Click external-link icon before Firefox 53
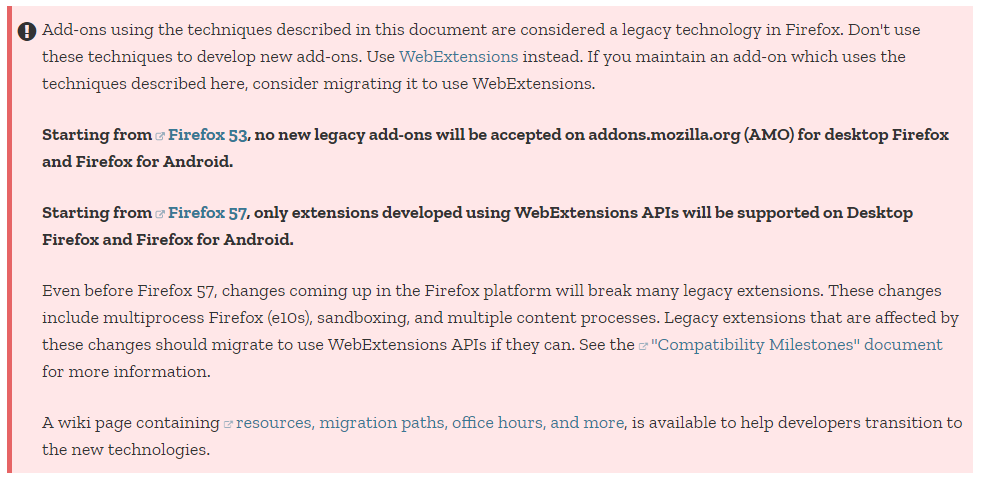This screenshot has width=981, height=480. point(160,135)
